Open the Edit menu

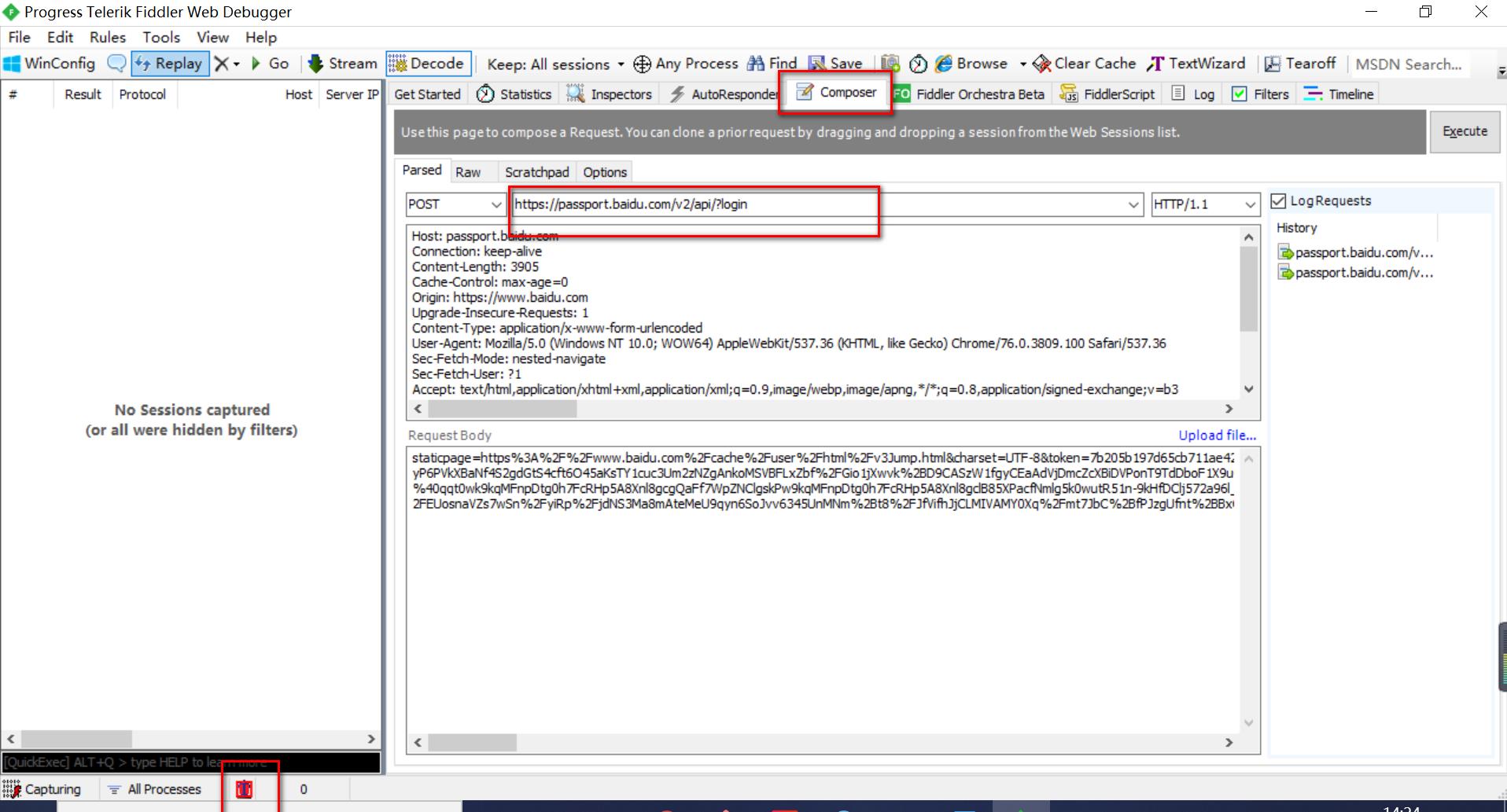tap(60, 37)
